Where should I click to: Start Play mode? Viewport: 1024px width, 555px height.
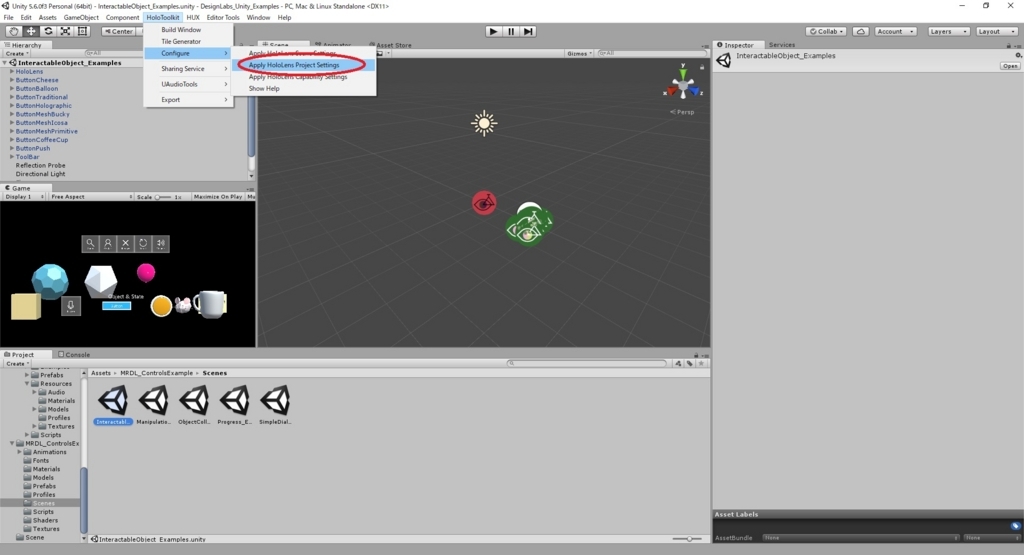coord(494,31)
